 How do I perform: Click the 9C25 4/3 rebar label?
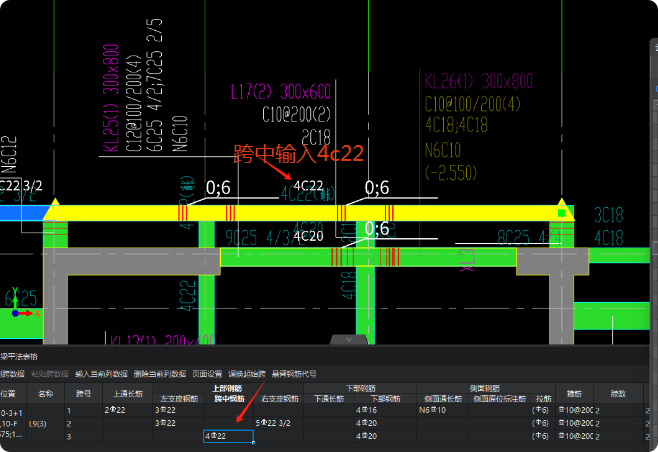[x=264, y=238]
